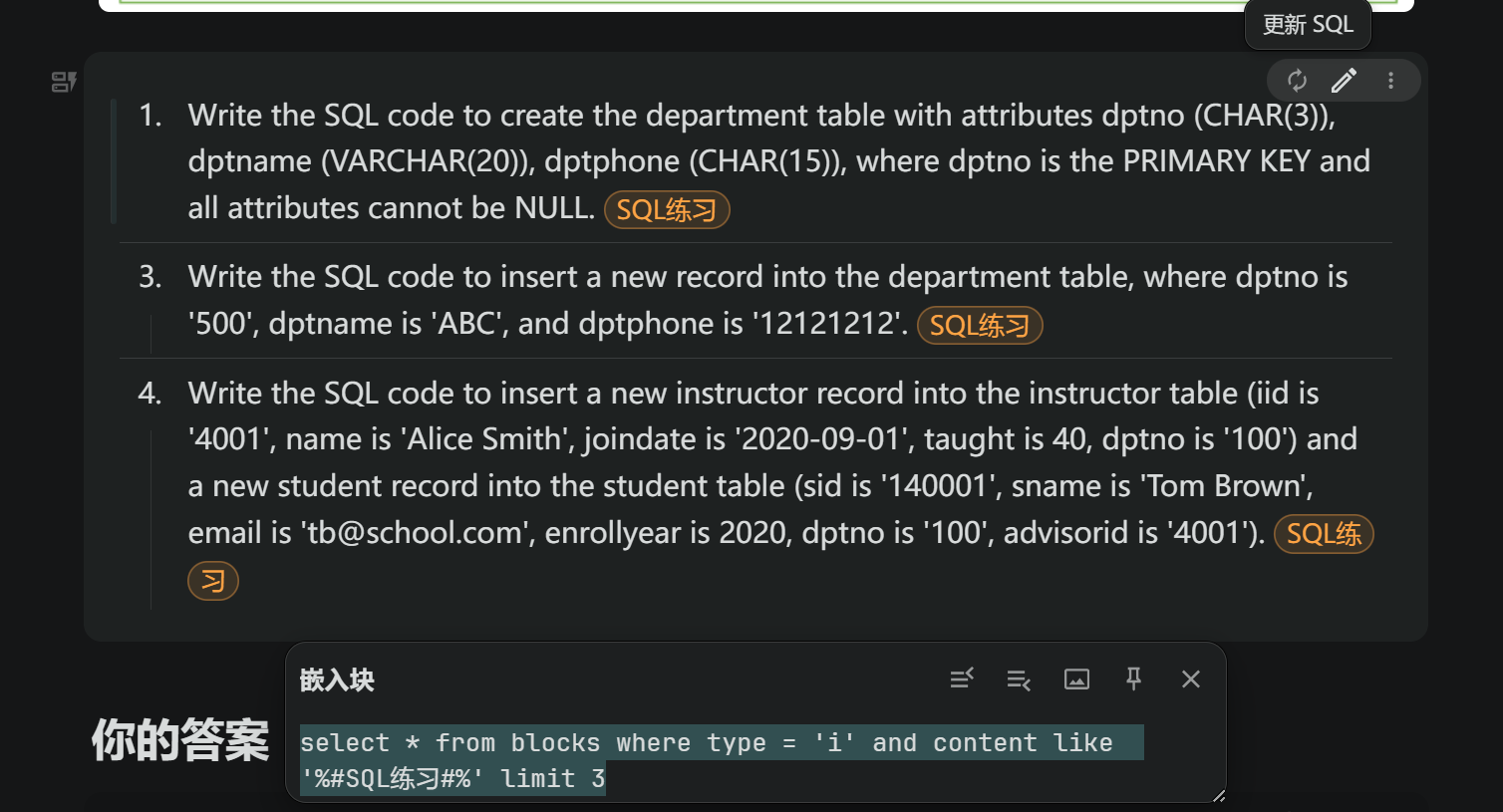Screen dimensions: 1503x812
Task: Click the 嵌入块 panel title
Action: [337, 680]
